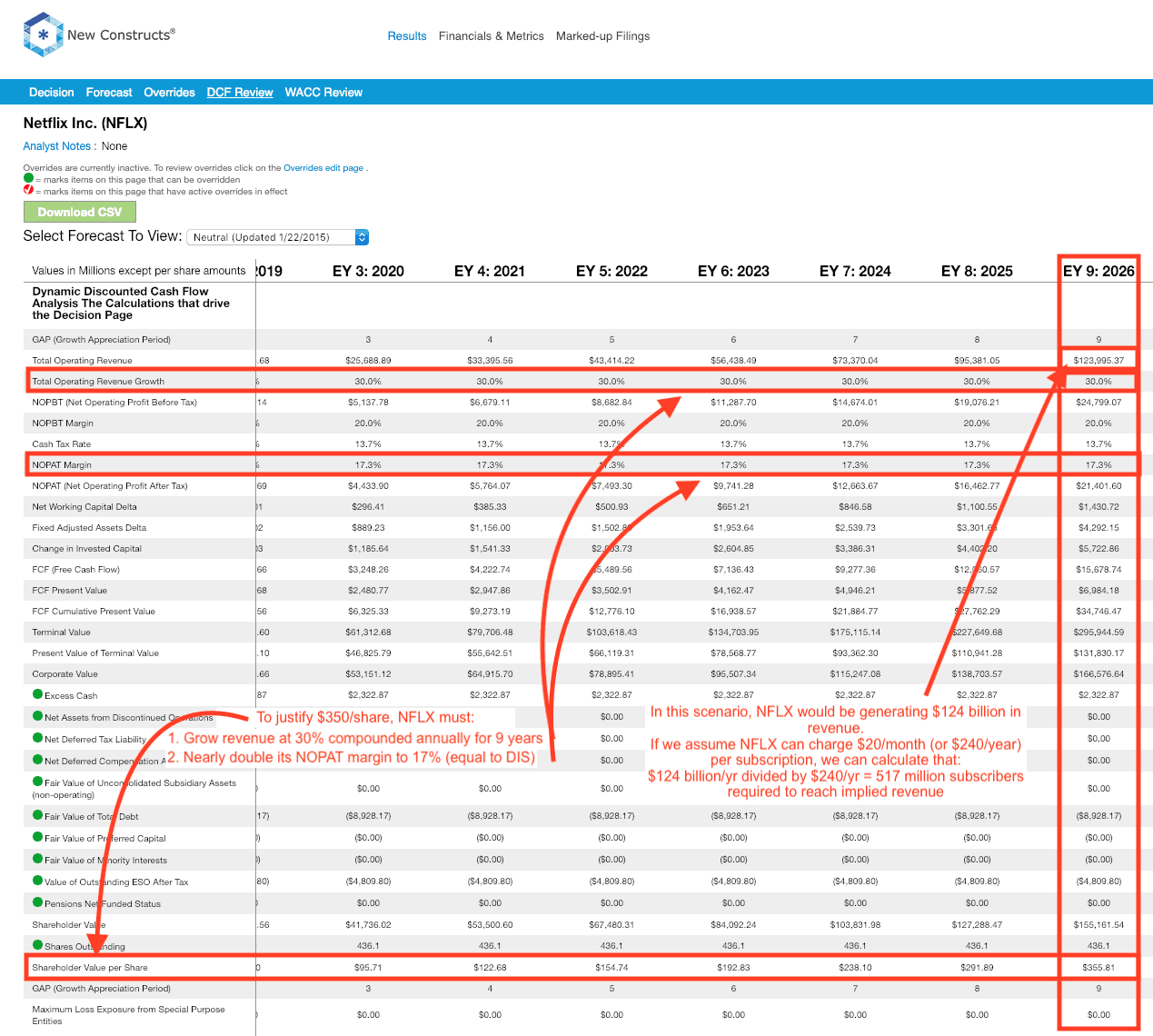Image resolution: width=1153 pixels, height=1036 pixels.
Task: Click the $95.71 per share value for 2020
Action: [x=369, y=968]
